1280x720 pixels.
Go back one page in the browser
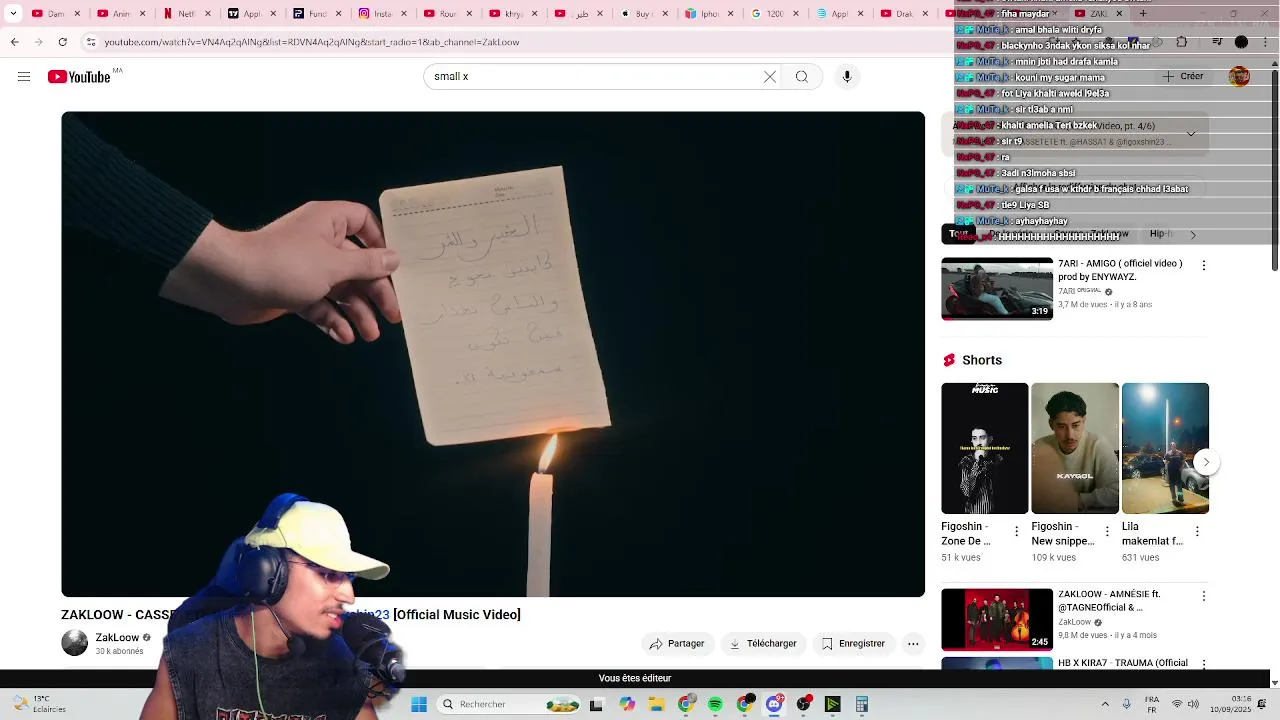coord(14,42)
